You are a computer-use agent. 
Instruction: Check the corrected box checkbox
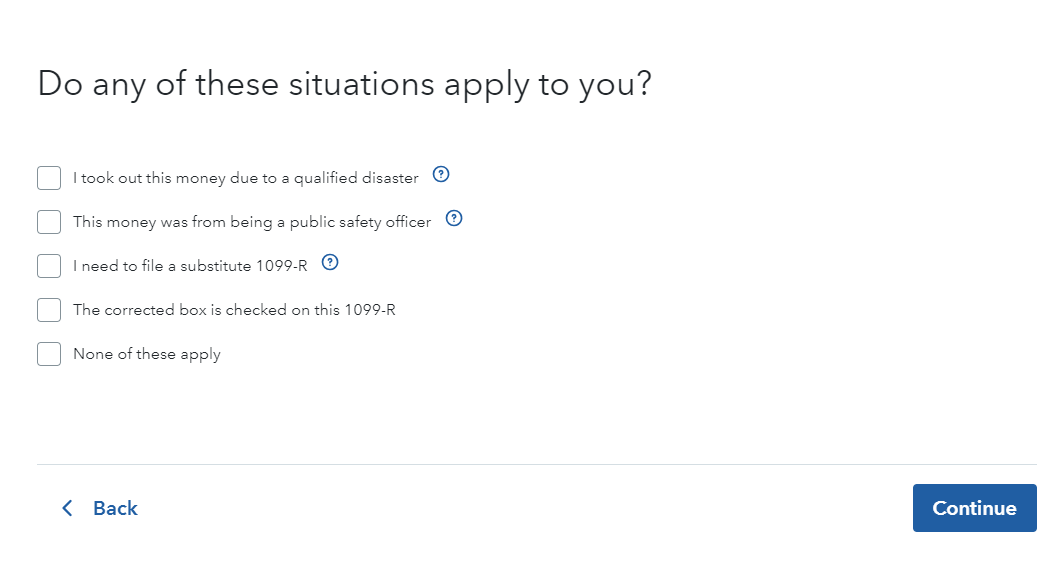pos(49,310)
